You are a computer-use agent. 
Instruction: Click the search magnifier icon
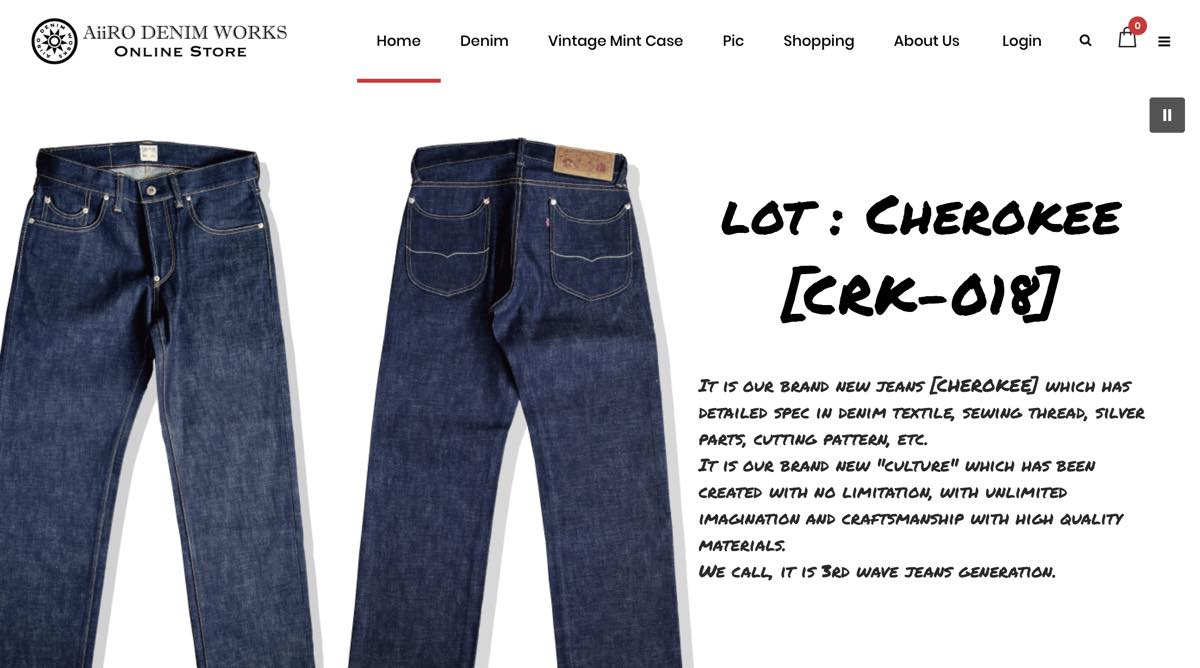[x=1085, y=41]
